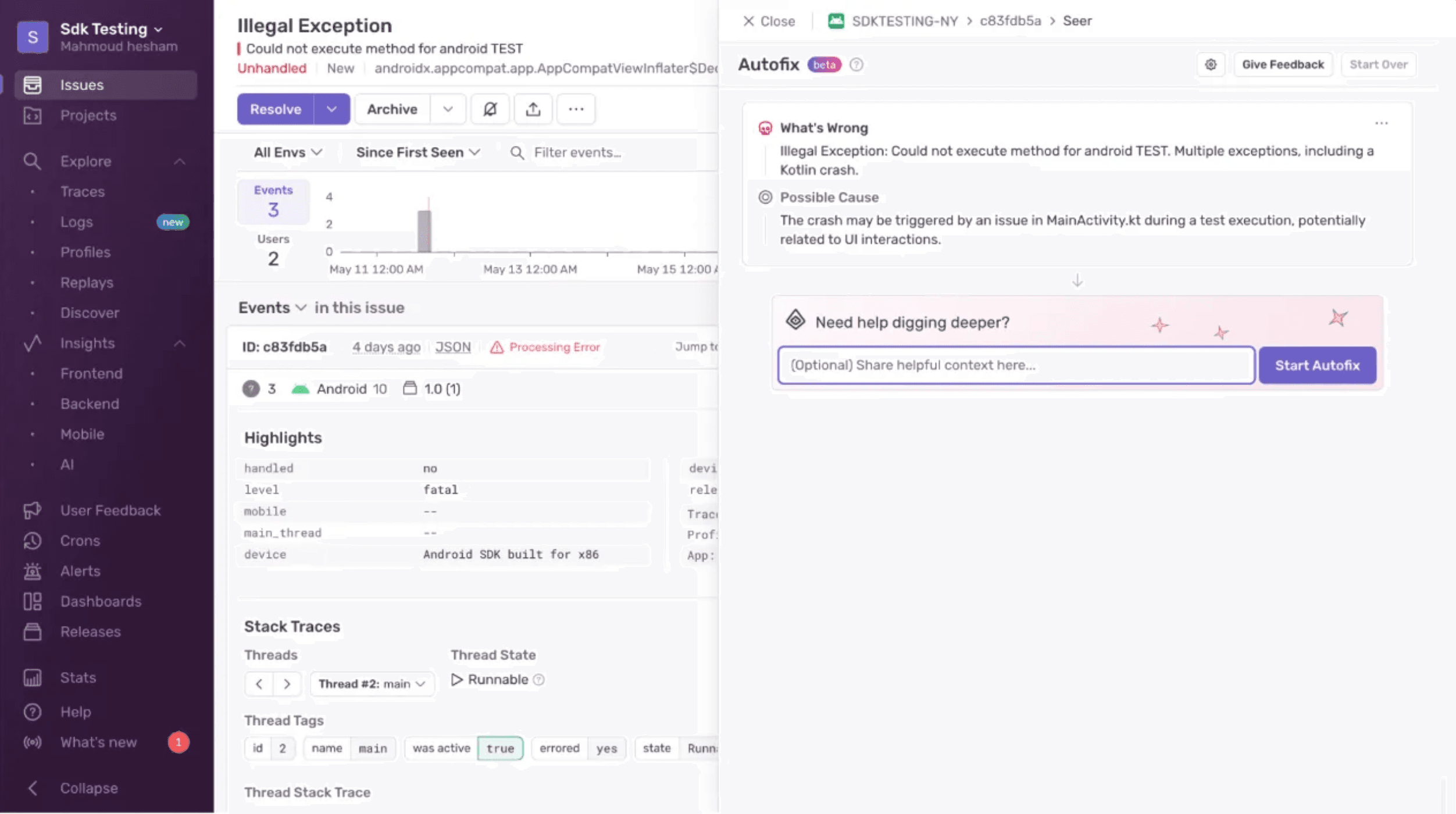Open the Autofix settings gear
Screen dimensions: 1456x814
click(1211, 65)
